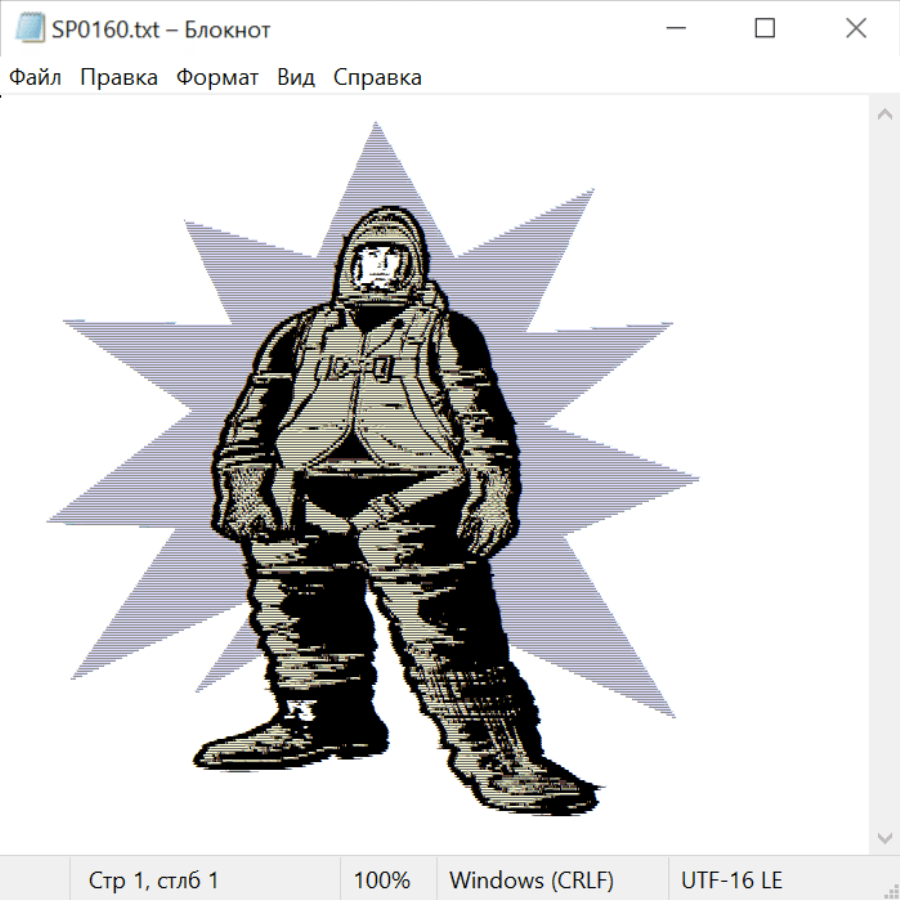
Task: Minimize the Notepad window
Action: click(x=673, y=29)
